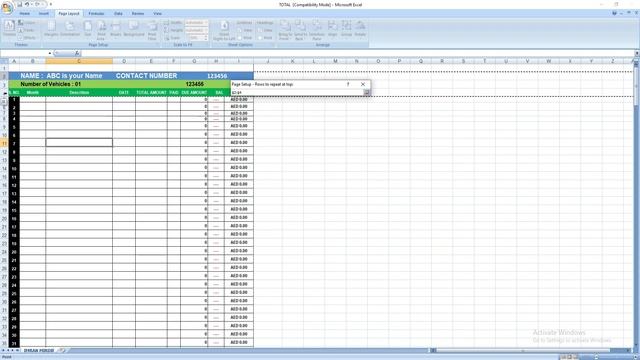The image size is (640, 360).
Task: Click the Description header cell
Action: [79, 93]
